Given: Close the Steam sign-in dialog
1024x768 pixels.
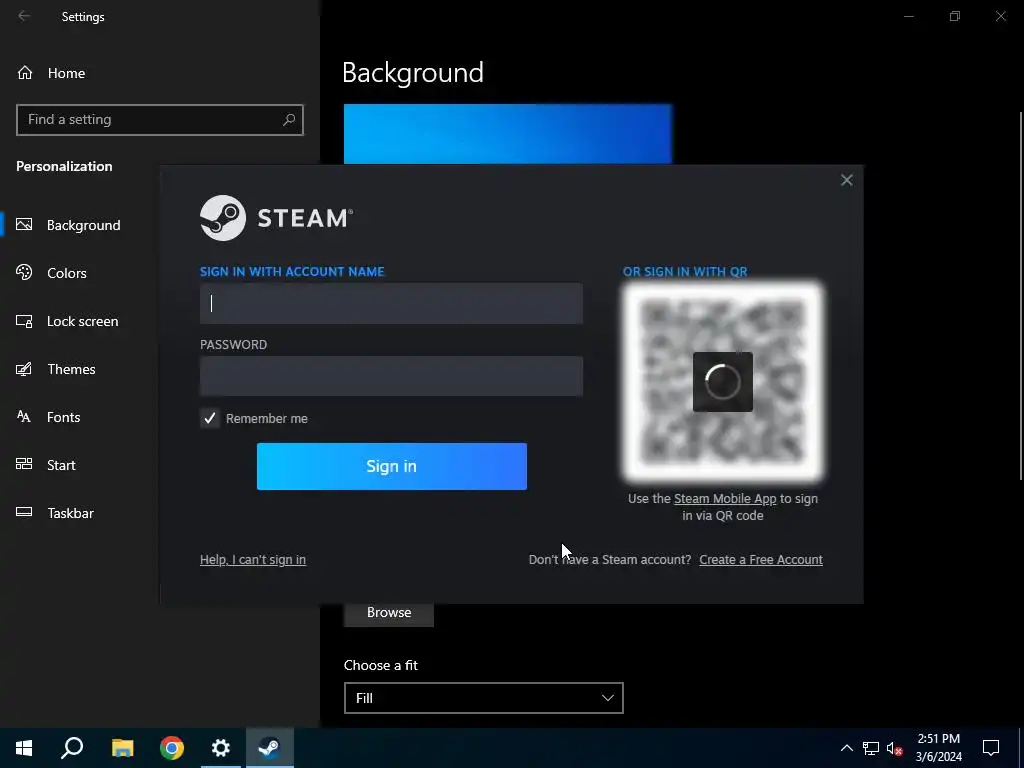Looking at the screenshot, I should tap(846, 180).
